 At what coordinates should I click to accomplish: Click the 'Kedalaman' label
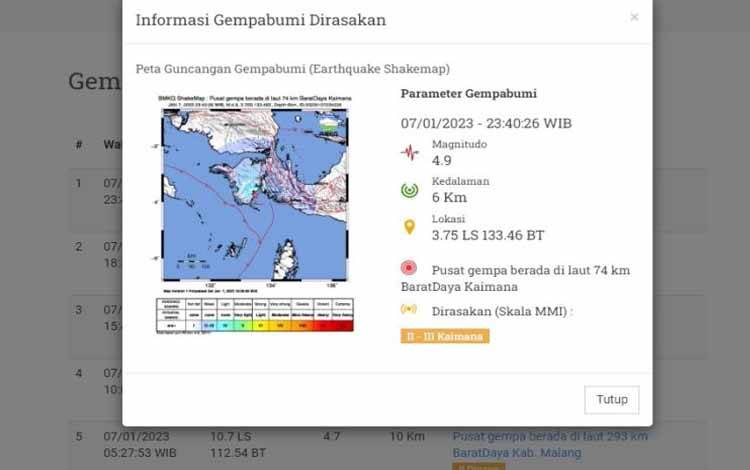[x=461, y=181]
